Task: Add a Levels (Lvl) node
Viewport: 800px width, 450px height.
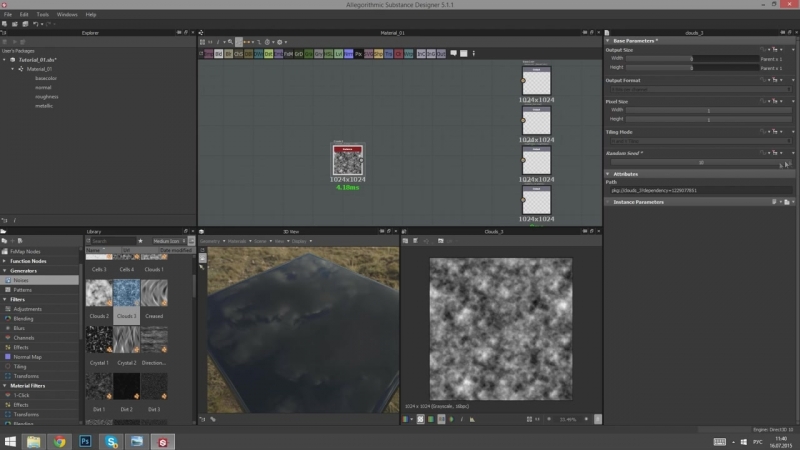Action: tap(339, 54)
